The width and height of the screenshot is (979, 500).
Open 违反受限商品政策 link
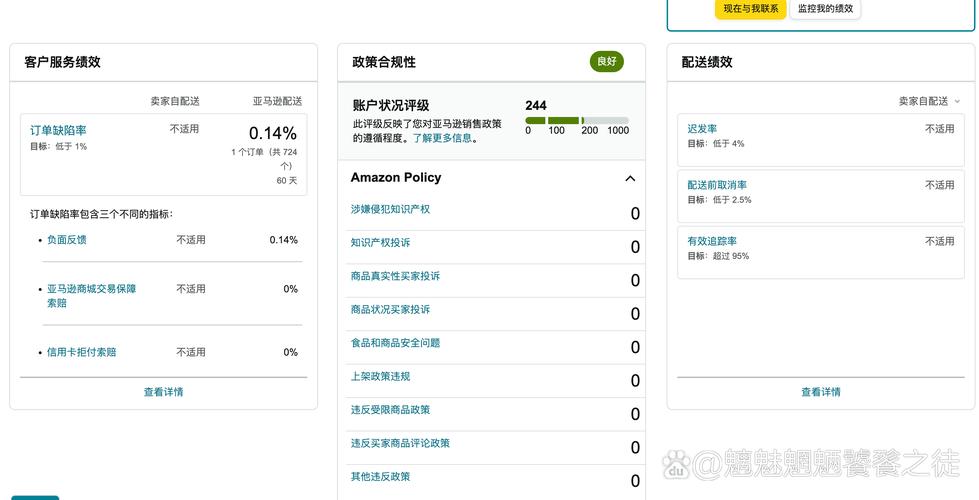coord(390,409)
